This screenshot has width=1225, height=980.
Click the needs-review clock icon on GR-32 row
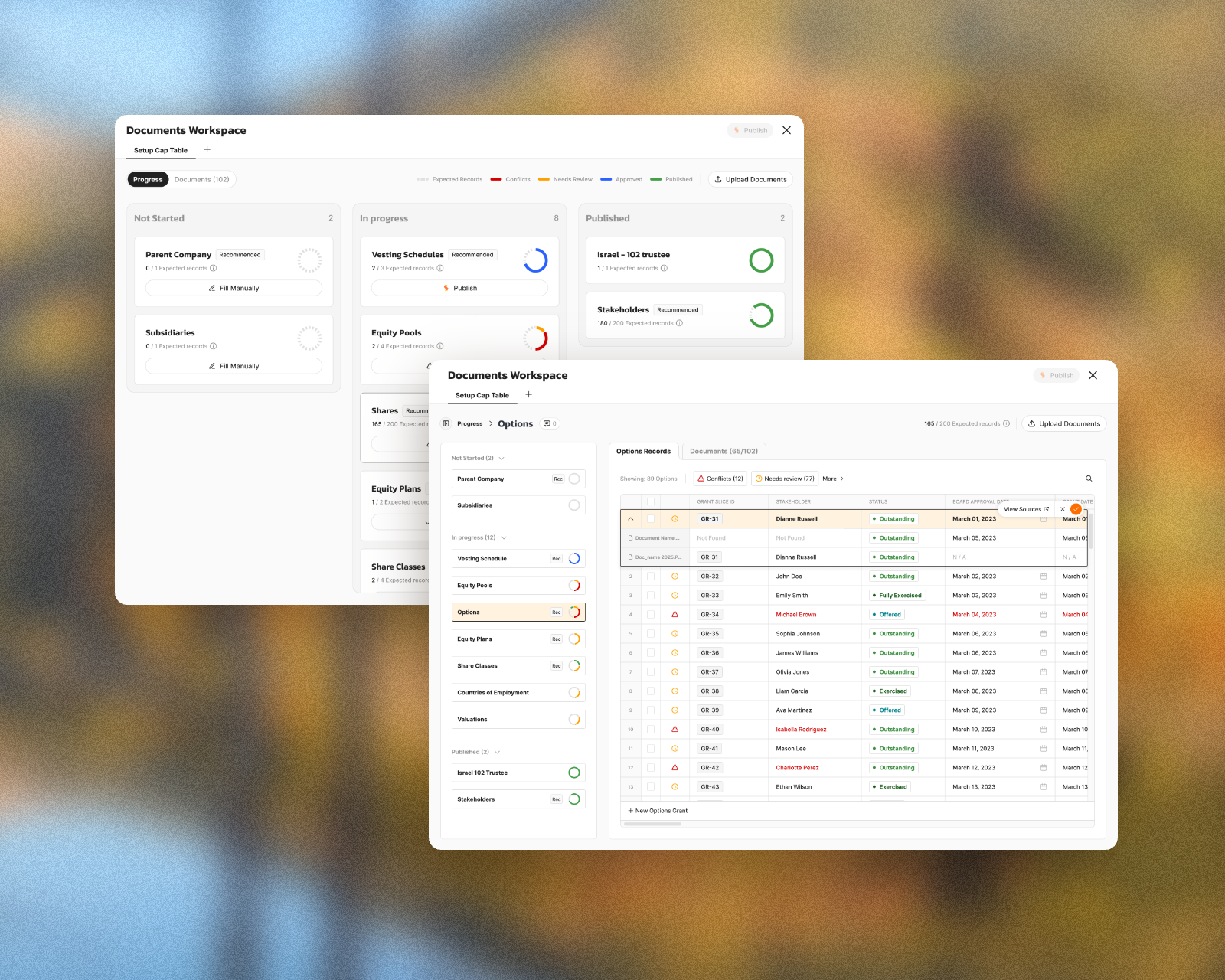pyautogui.click(x=675, y=576)
